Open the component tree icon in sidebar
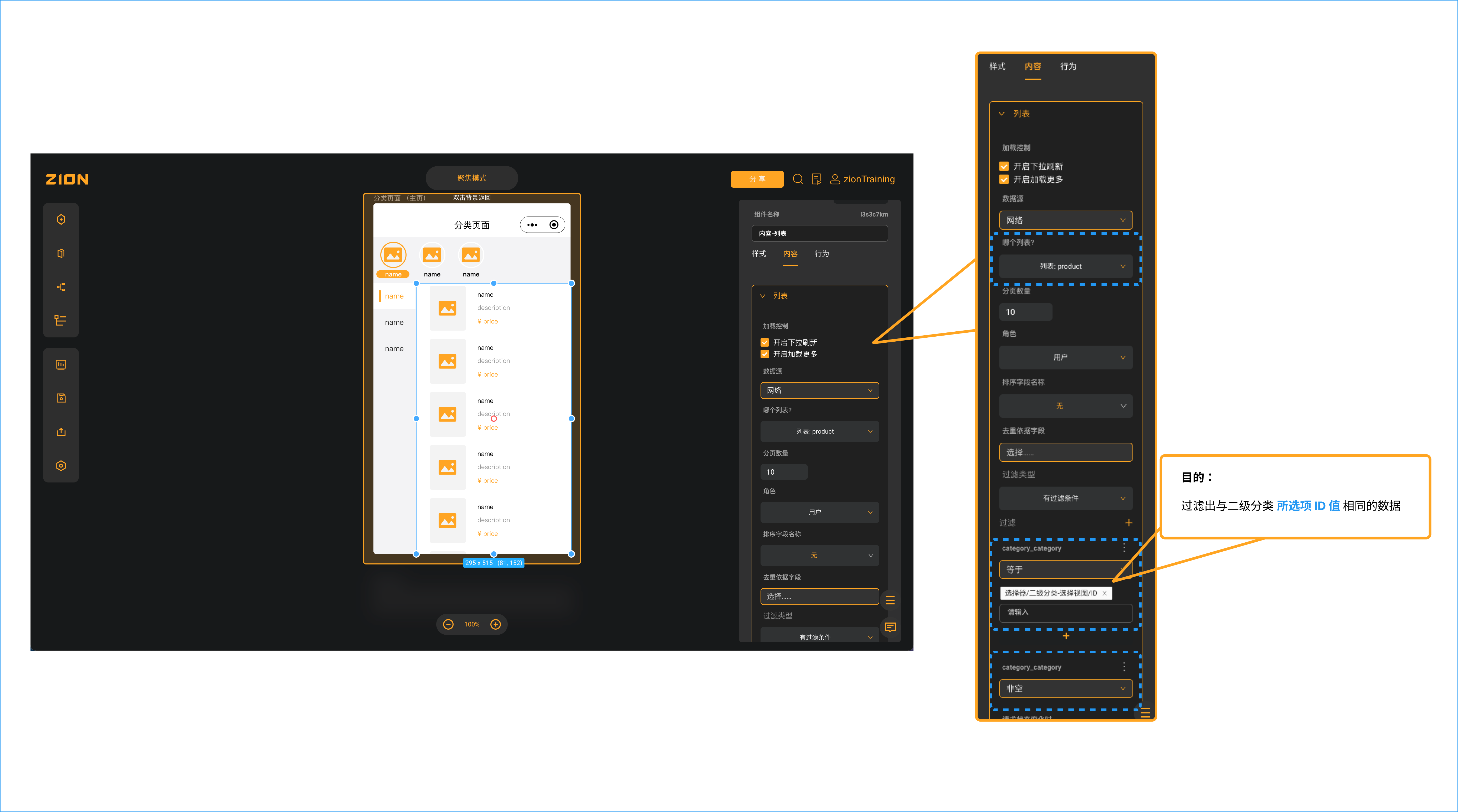Viewport: 1458px width, 812px height. [x=60, y=320]
